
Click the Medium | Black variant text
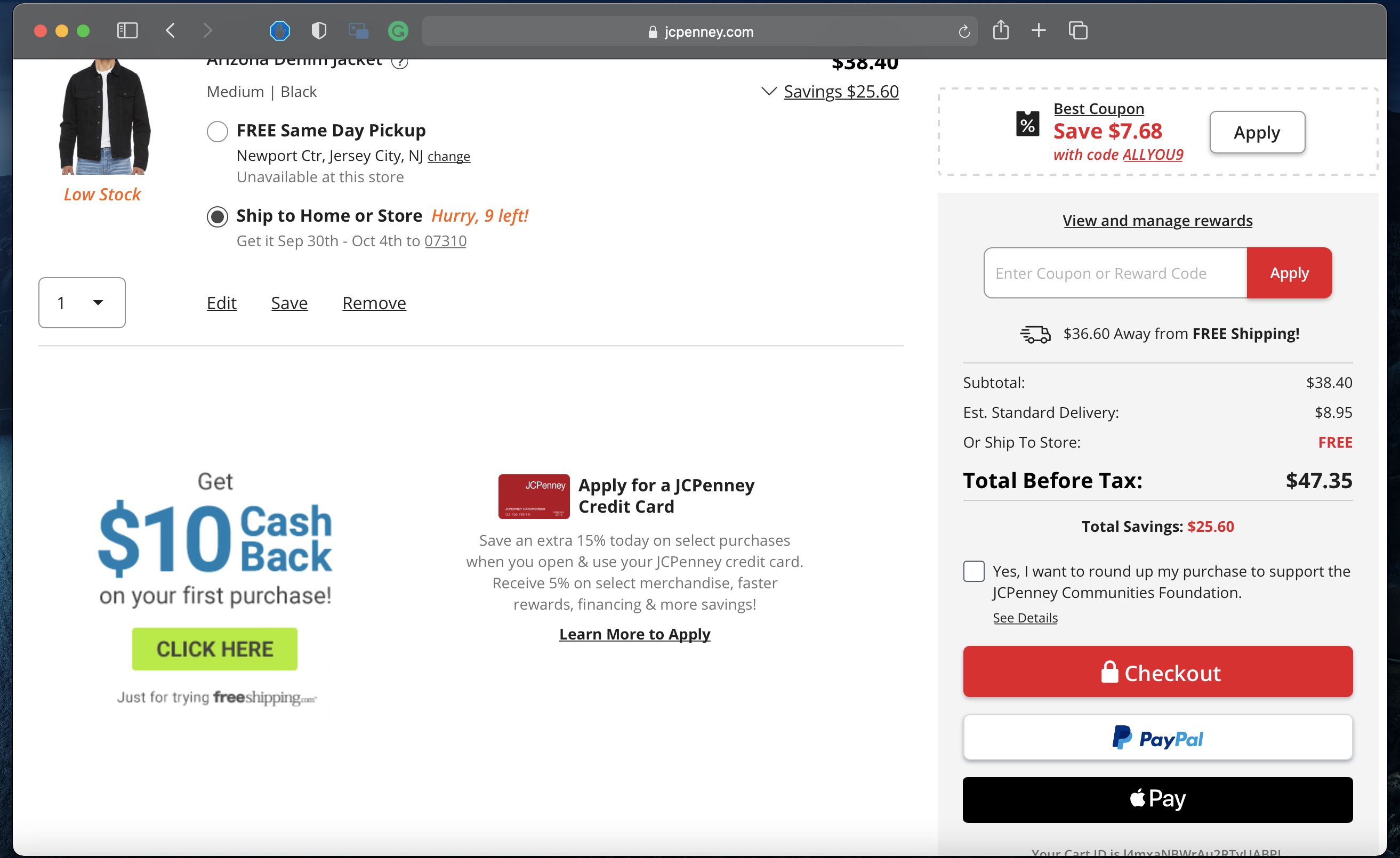pos(261,92)
